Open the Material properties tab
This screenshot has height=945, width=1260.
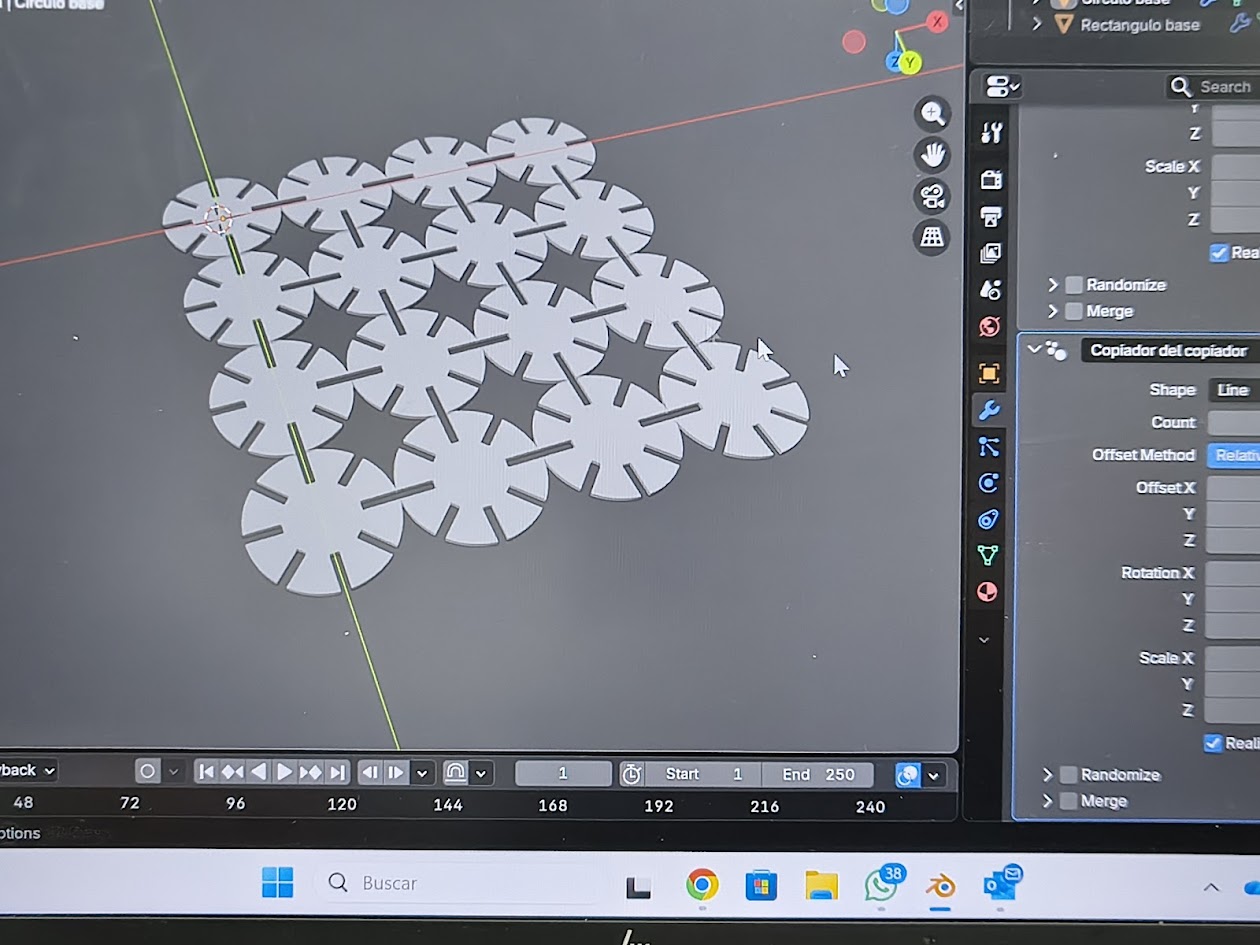click(x=988, y=591)
